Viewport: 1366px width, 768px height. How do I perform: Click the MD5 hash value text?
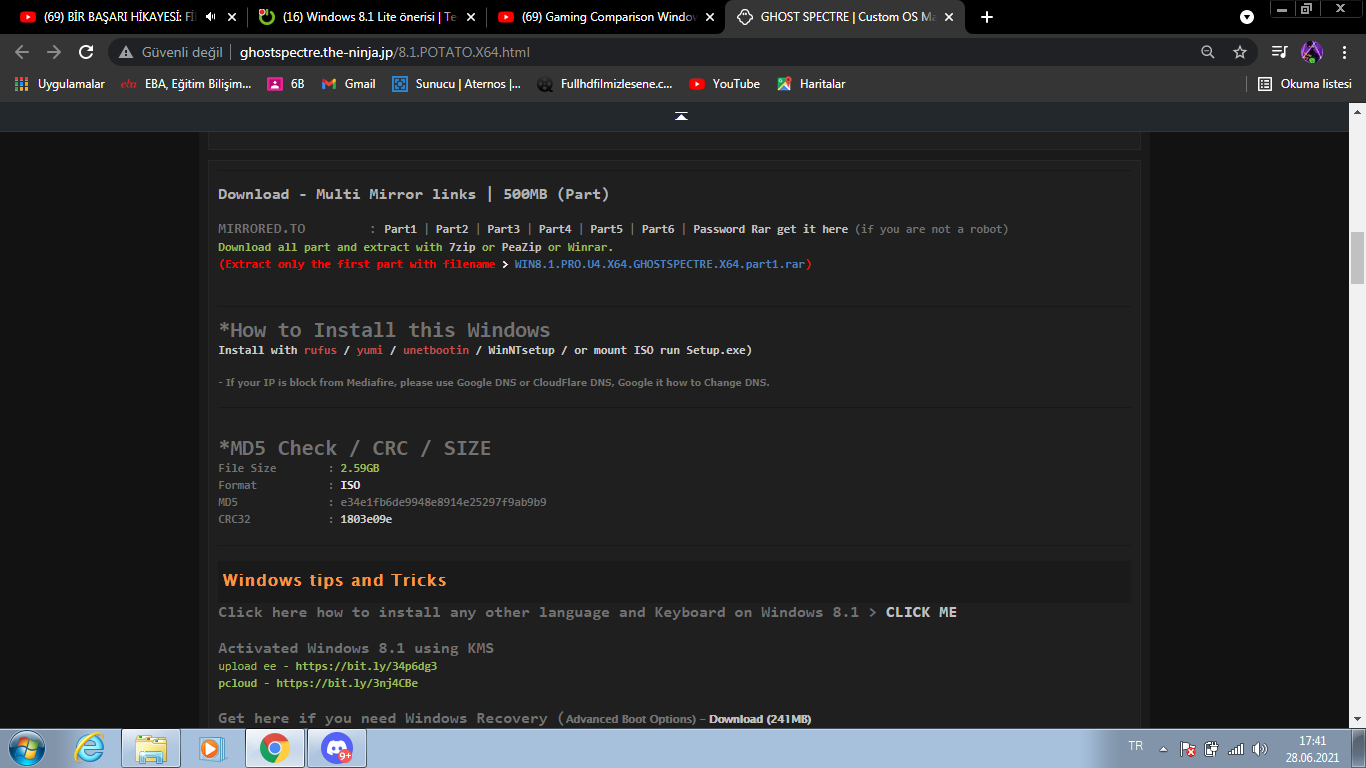[x=443, y=502]
